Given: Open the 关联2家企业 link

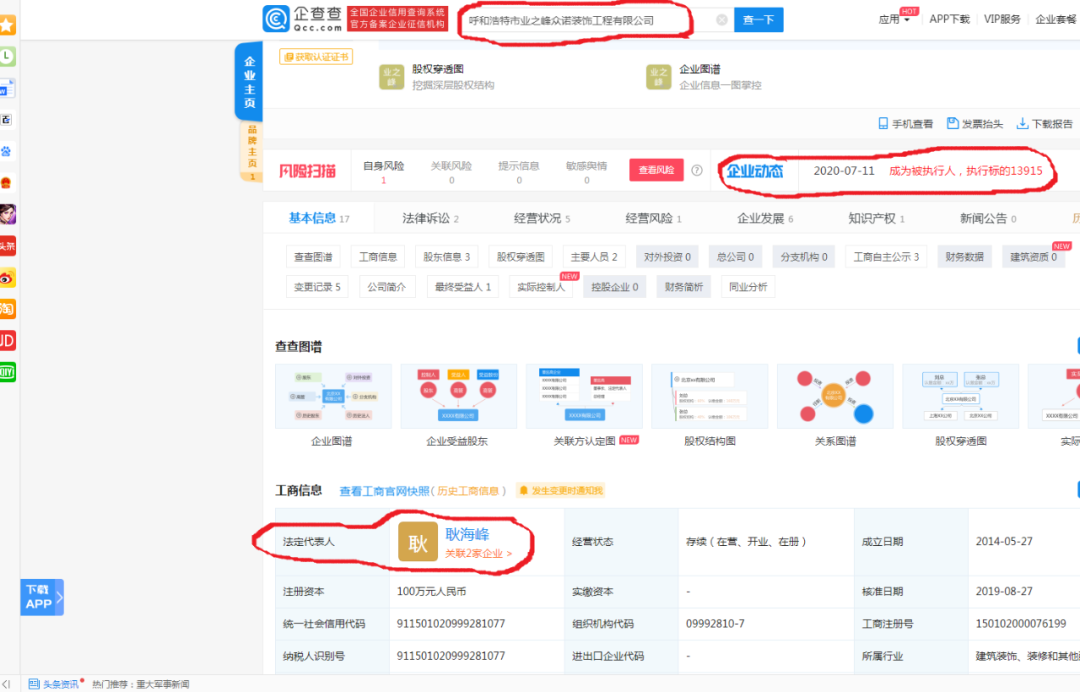Looking at the screenshot, I should tap(478, 553).
